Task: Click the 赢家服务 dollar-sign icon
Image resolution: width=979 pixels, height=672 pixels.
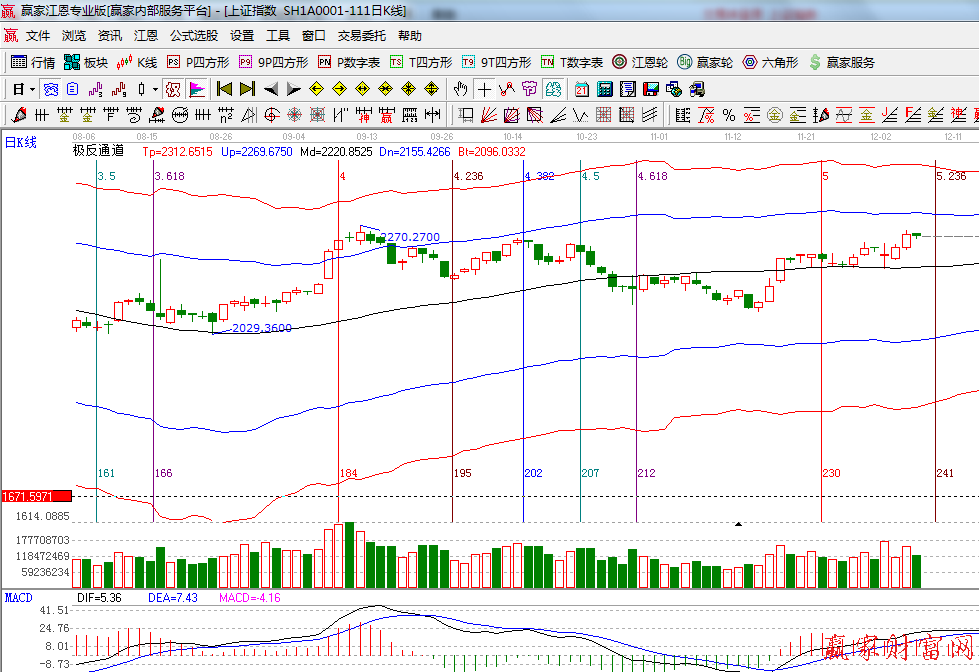Action: 815,62
